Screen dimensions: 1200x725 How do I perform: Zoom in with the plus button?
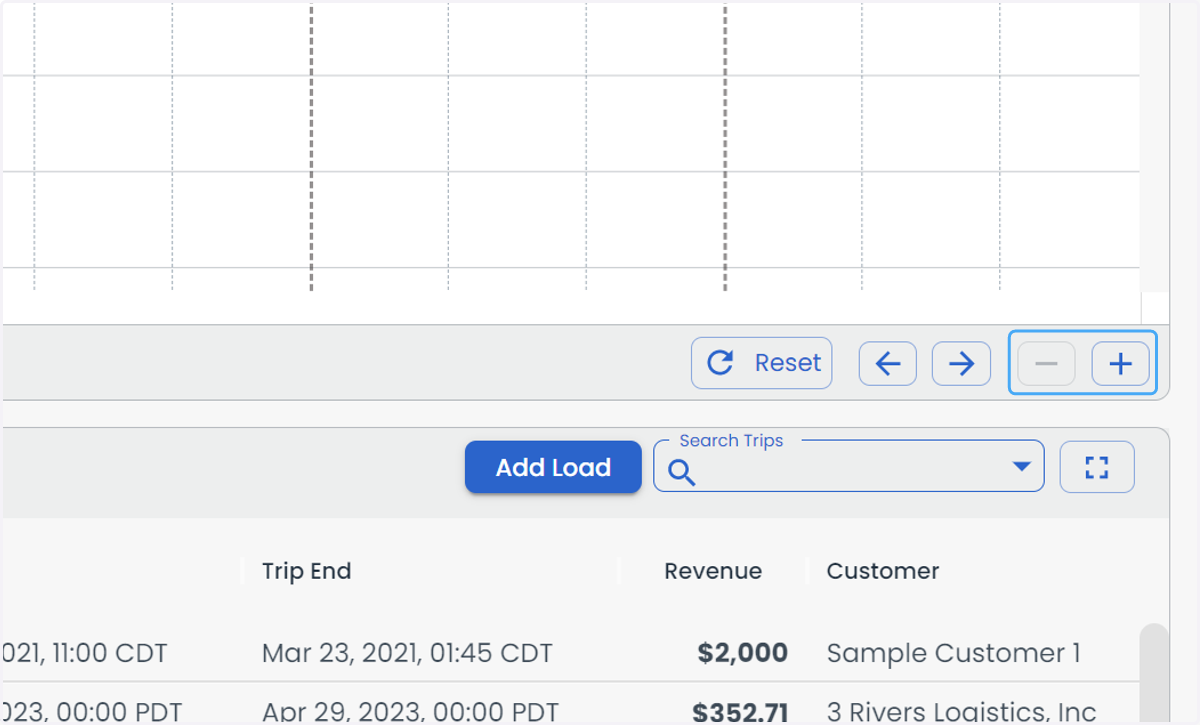click(x=1120, y=363)
